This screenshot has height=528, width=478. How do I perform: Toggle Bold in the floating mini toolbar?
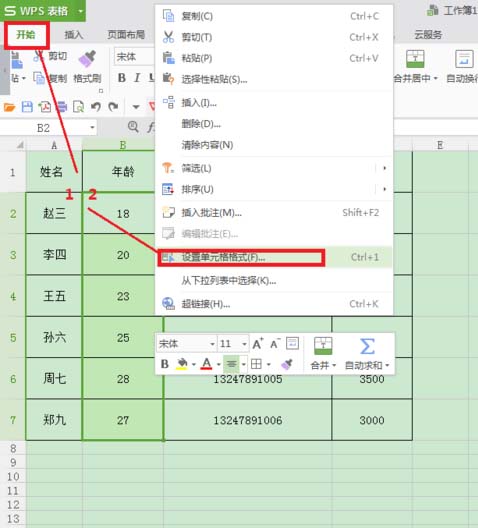tap(165, 364)
